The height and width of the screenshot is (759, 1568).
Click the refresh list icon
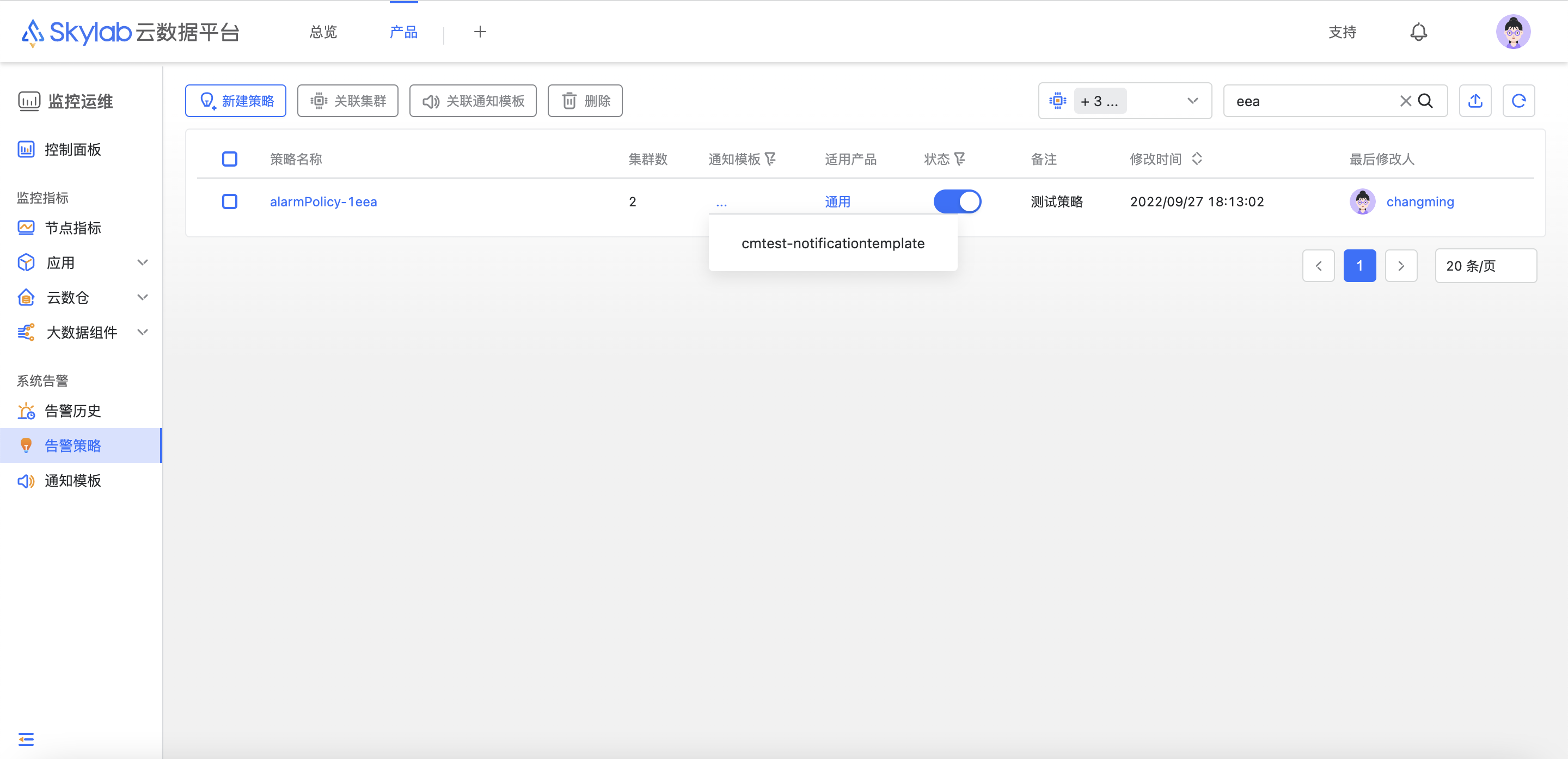click(1518, 101)
